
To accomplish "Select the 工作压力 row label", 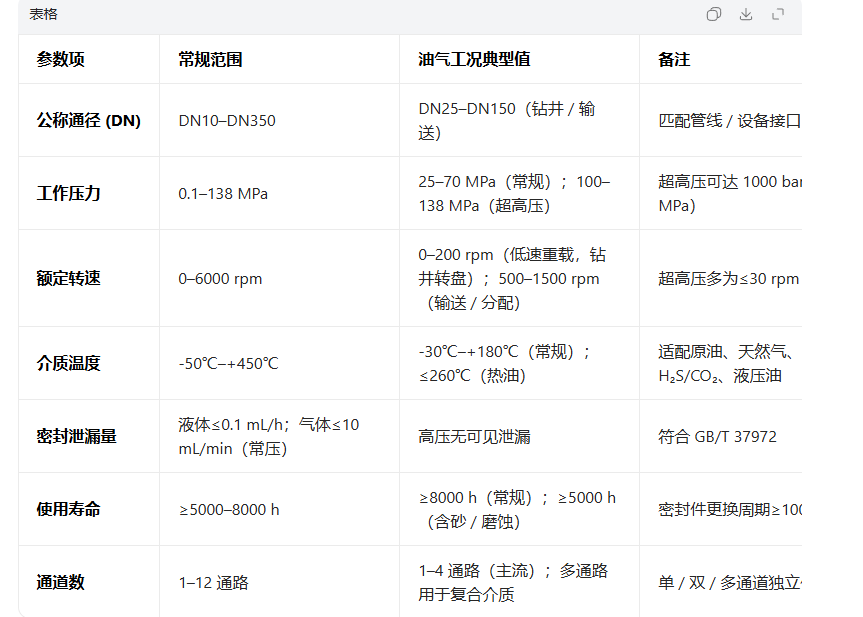I will tap(69, 194).
